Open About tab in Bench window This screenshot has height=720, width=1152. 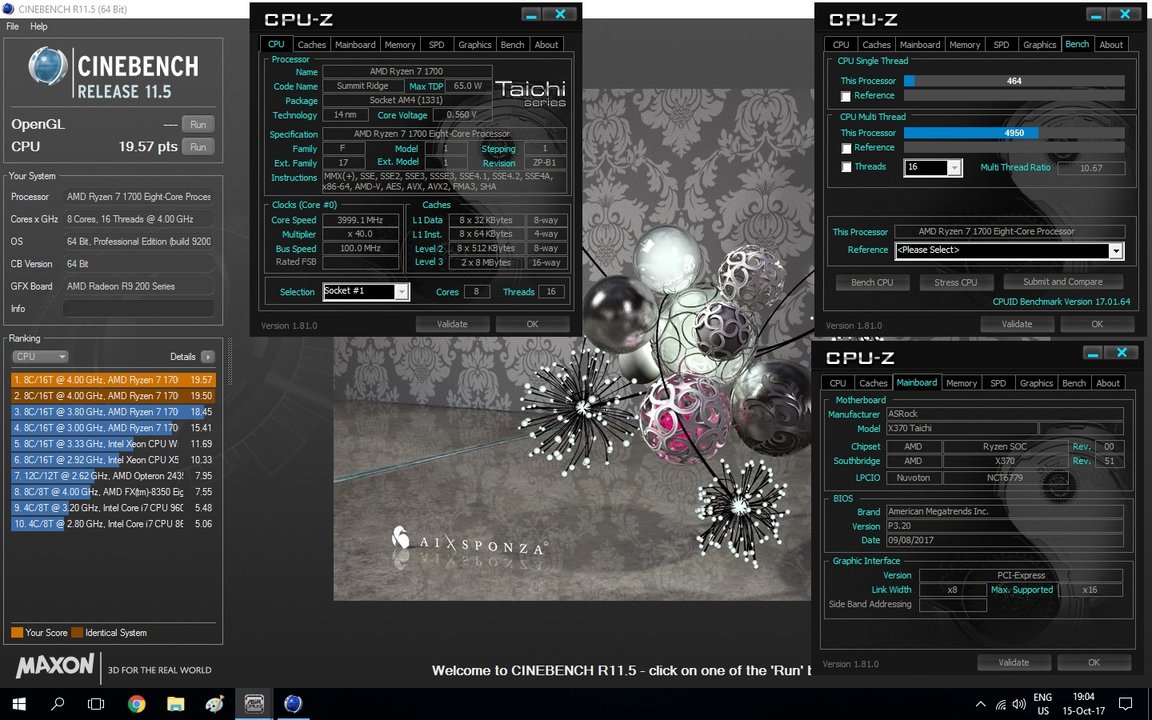point(1111,44)
